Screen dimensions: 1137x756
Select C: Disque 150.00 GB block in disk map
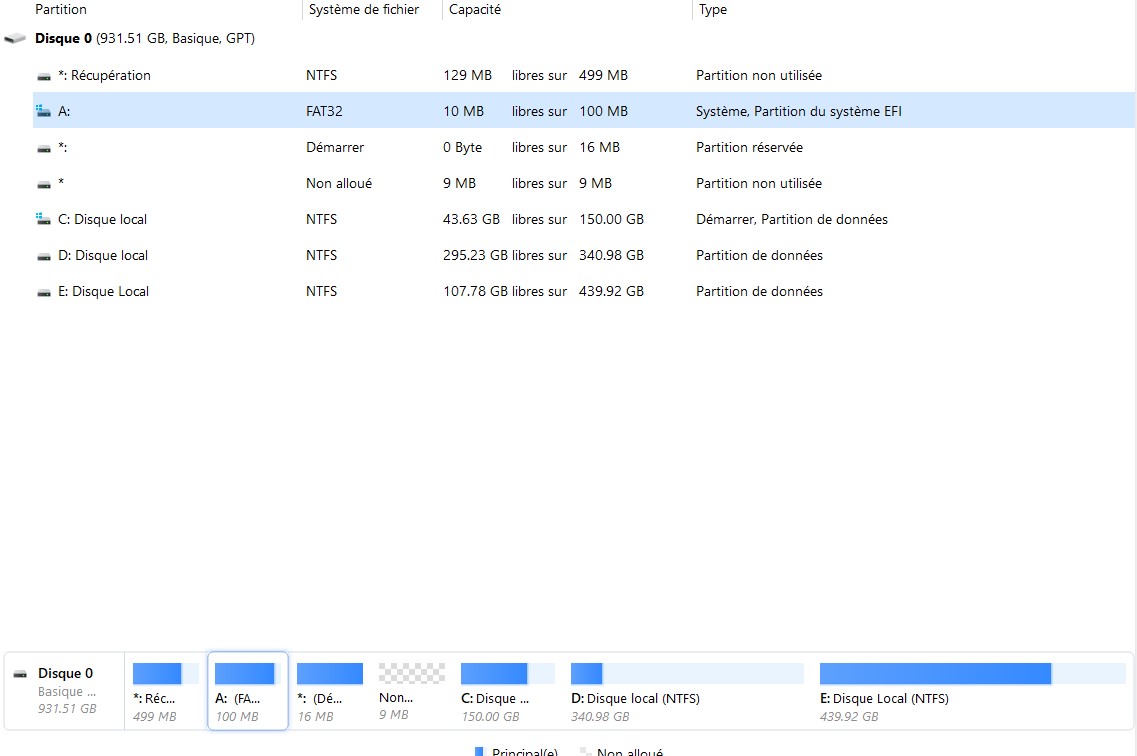[x=508, y=691]
